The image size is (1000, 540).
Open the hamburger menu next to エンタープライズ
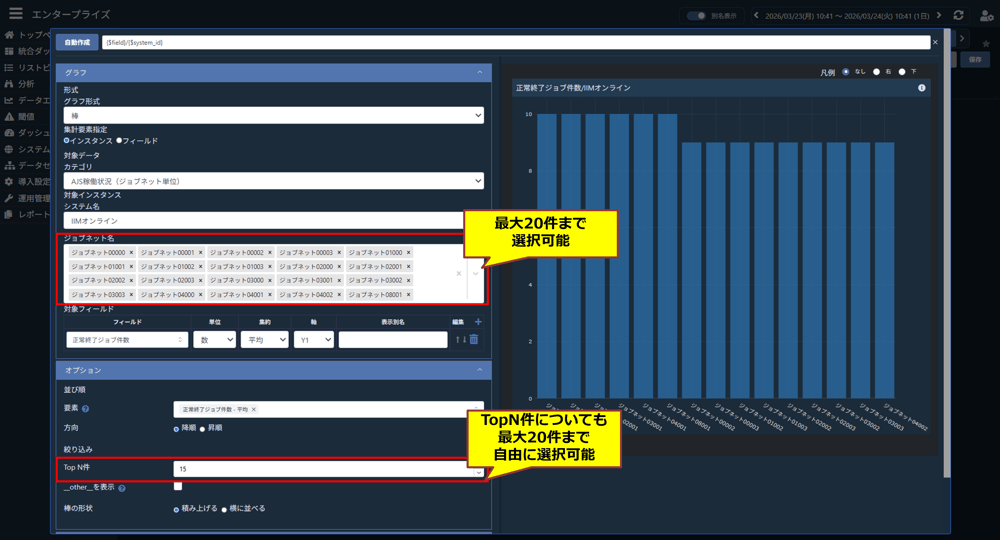[x=15, y=14]
